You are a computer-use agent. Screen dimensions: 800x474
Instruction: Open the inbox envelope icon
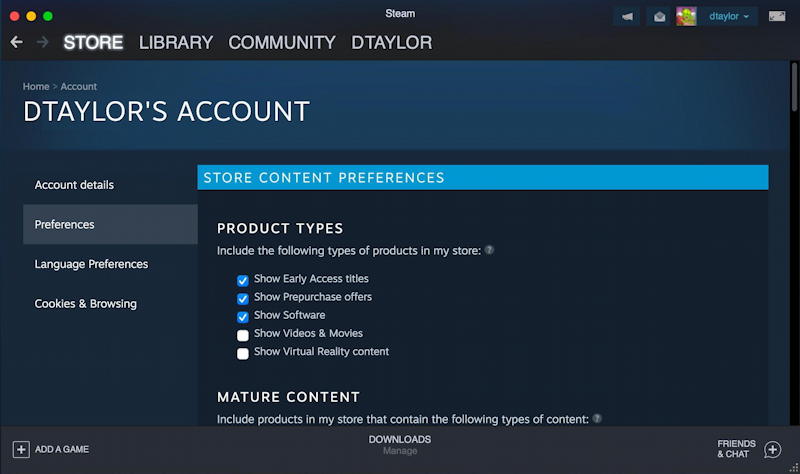point(659,16)
